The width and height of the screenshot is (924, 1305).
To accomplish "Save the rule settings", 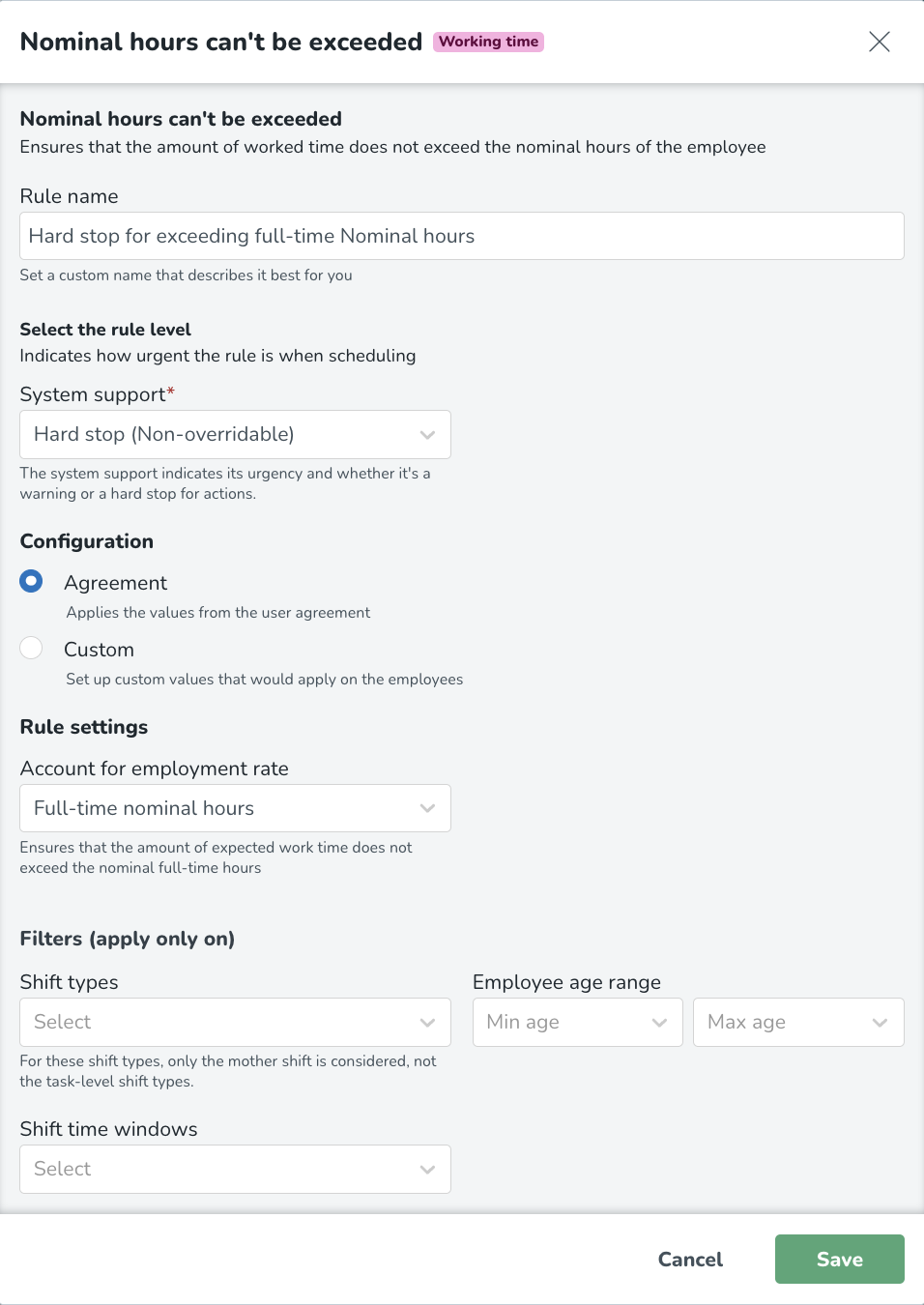I will 839,1260.
